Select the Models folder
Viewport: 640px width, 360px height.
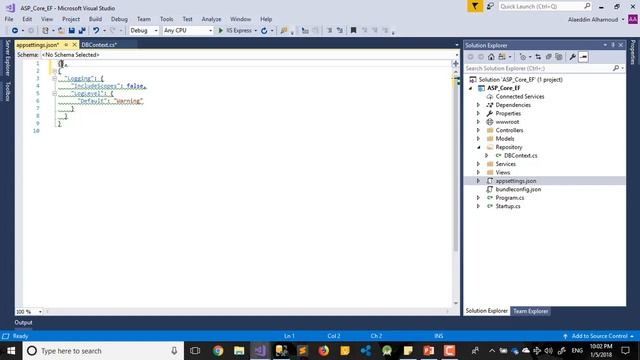pos(505,139)
